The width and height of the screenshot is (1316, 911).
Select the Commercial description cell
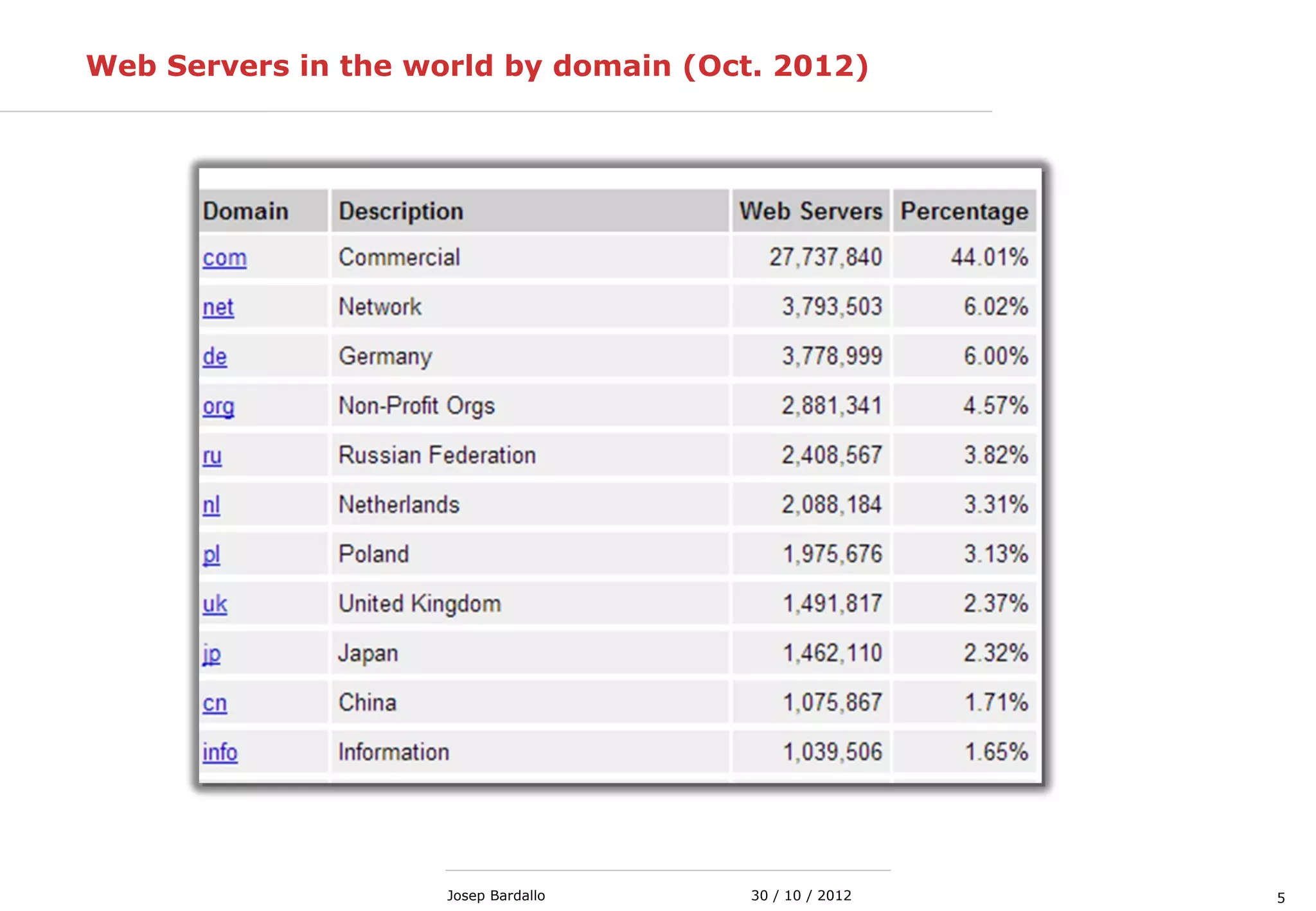click(530, 257)
